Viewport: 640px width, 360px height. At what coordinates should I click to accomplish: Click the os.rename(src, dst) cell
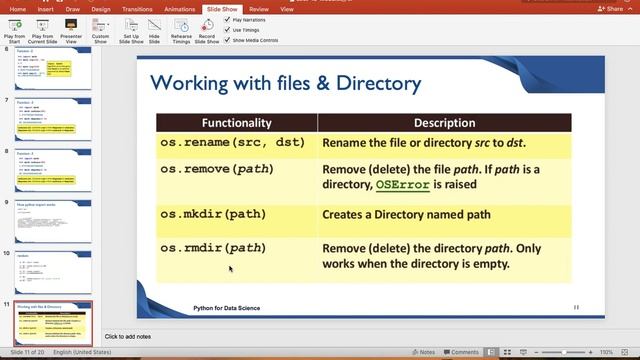[237, 145]
